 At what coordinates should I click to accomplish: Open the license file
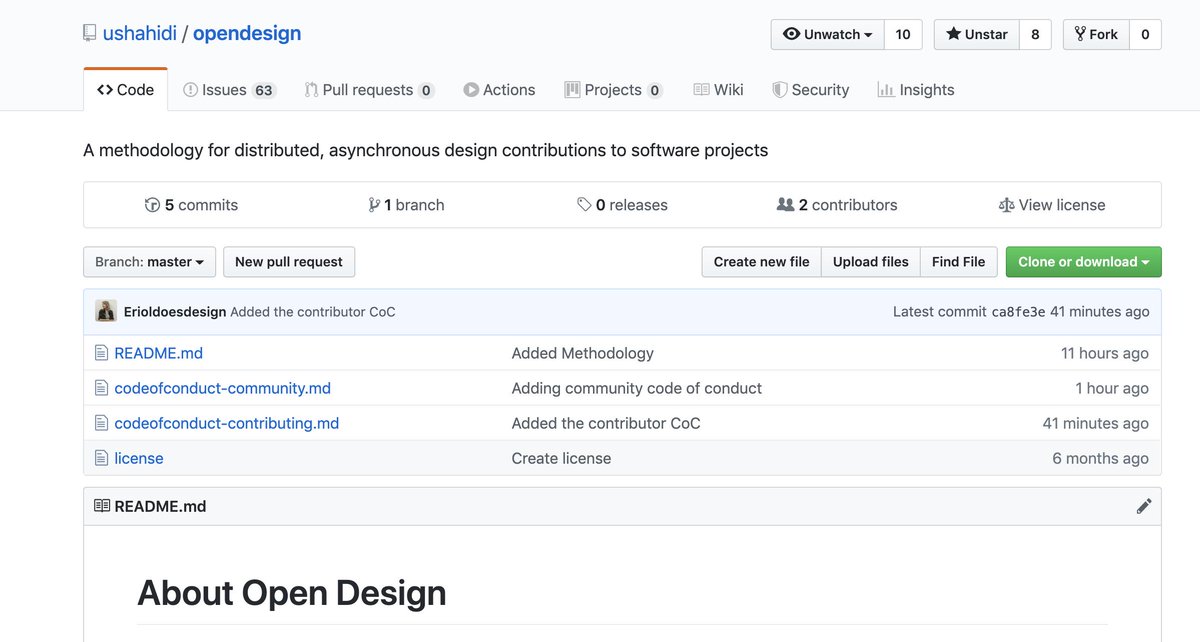click(x=139, y=458)
